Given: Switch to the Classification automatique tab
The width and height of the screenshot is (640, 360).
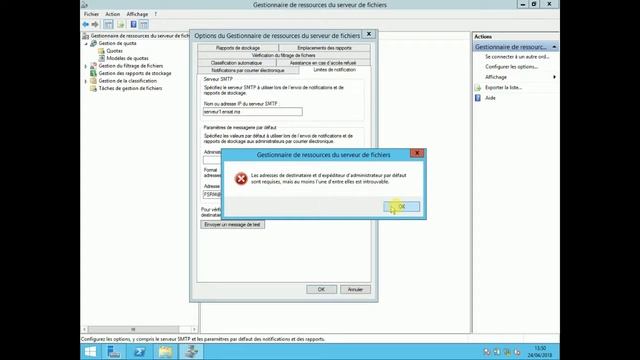Looking at the screenshot, I should pos(236,63).
